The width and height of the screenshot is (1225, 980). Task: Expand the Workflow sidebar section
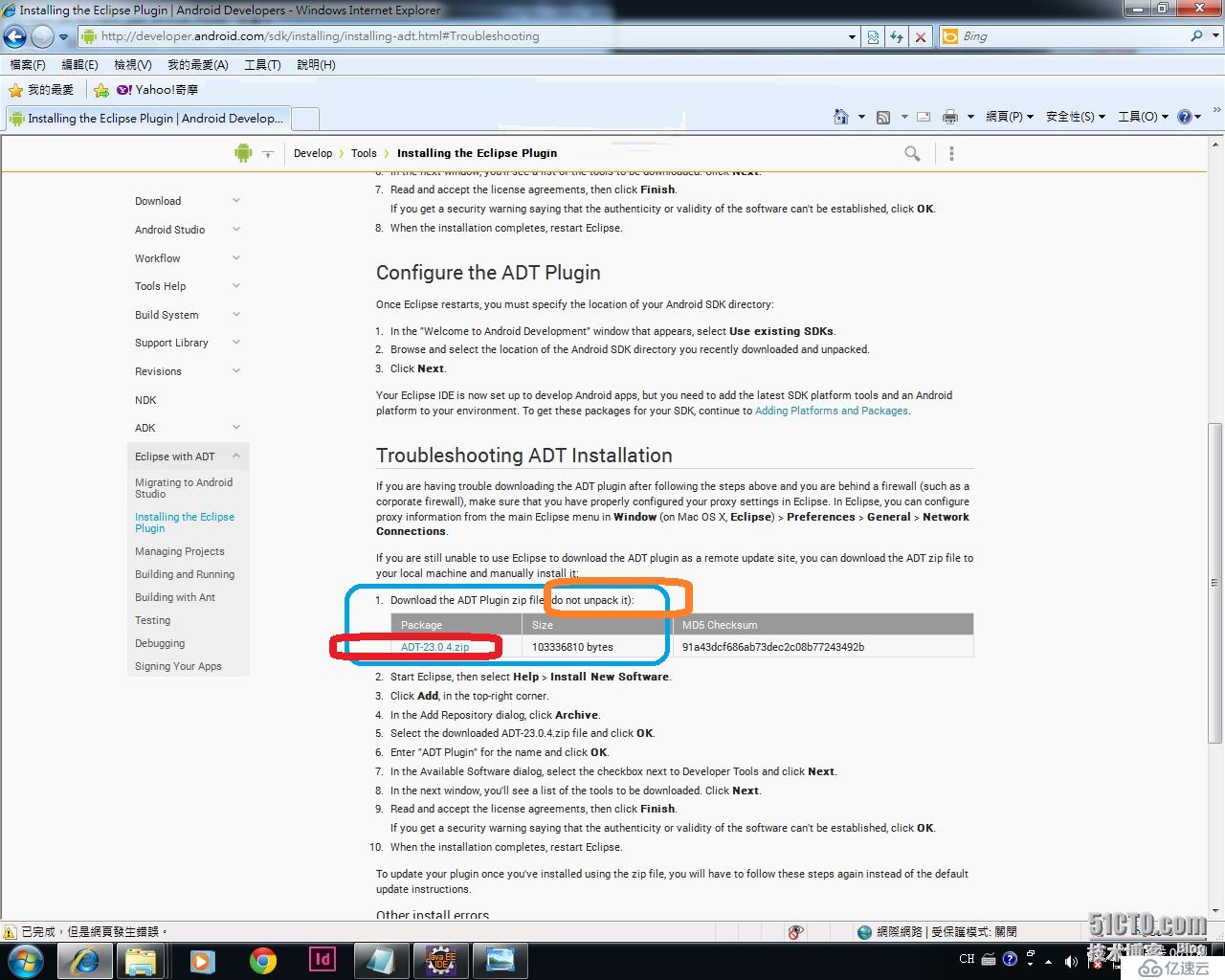click(236, 257)
